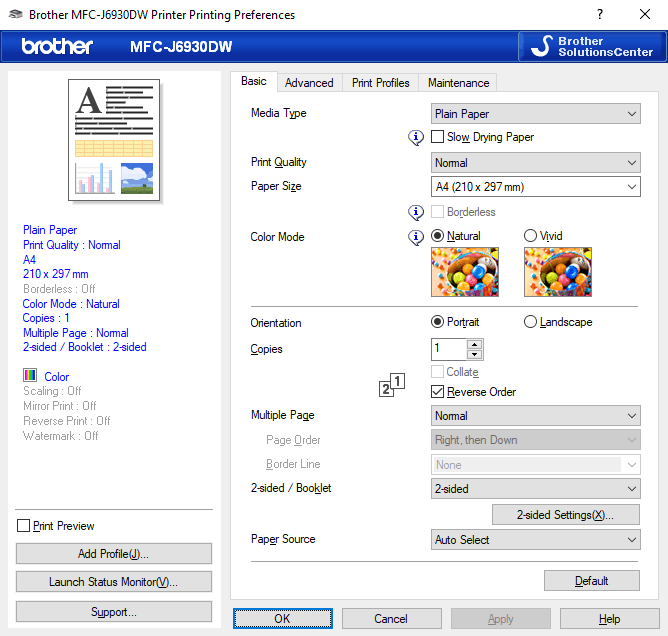Open 2-sided Settings dialog
Screen dimensions: 668x636
[566, 515]
